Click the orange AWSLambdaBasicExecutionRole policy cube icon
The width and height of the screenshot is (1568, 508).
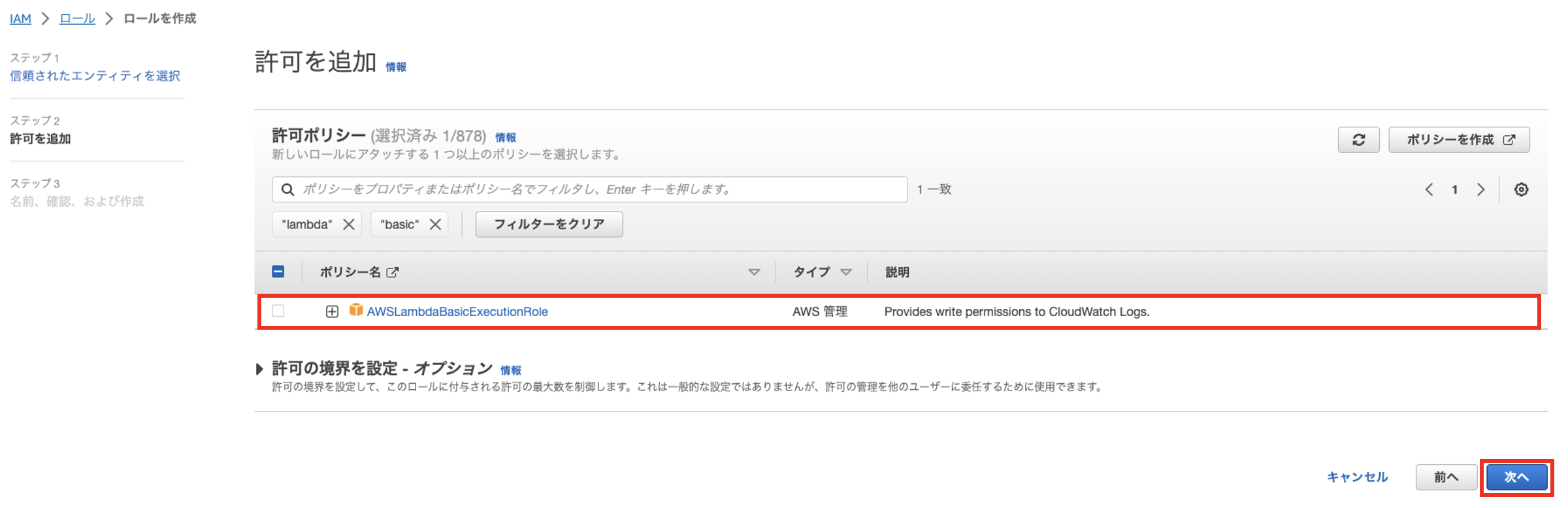(356, 310)
